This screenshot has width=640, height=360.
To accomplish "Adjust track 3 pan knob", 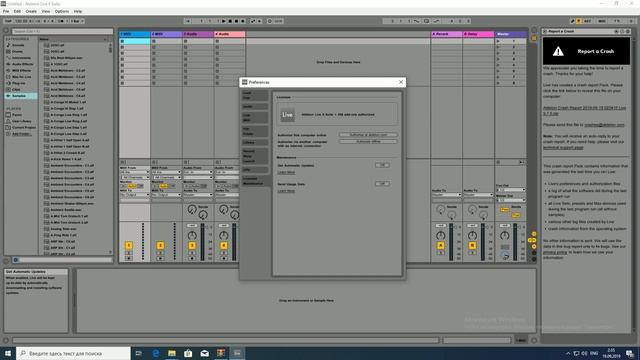I will click(x=192, y=236).
